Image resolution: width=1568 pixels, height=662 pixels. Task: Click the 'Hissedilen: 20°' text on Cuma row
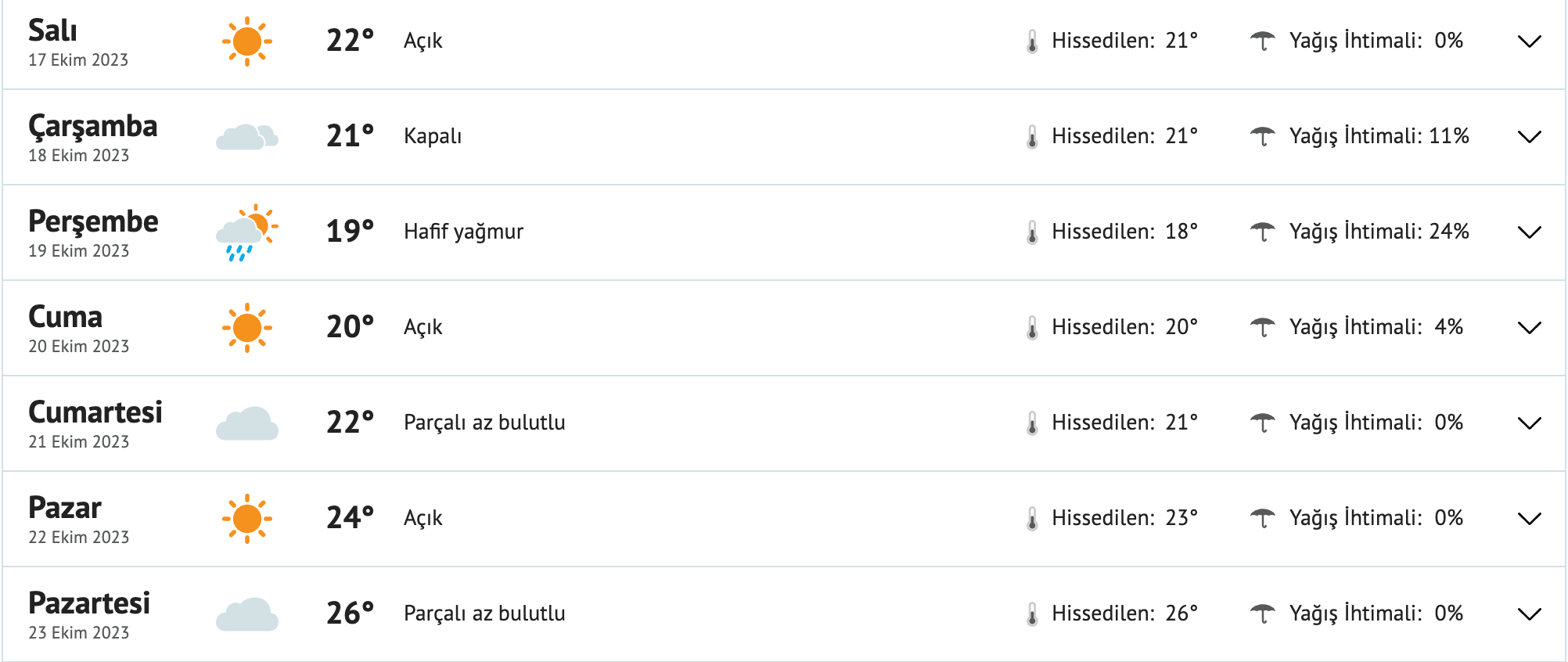coord(1124,327)
